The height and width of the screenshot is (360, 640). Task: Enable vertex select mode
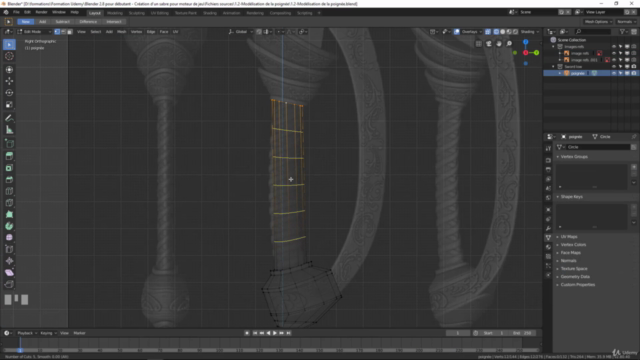pos(57,32)
